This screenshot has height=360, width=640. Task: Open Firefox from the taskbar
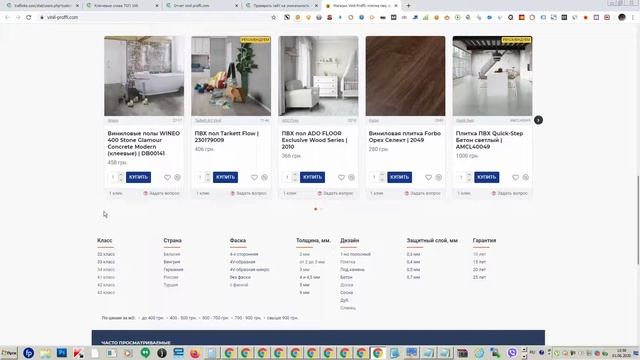coord(195,353)
